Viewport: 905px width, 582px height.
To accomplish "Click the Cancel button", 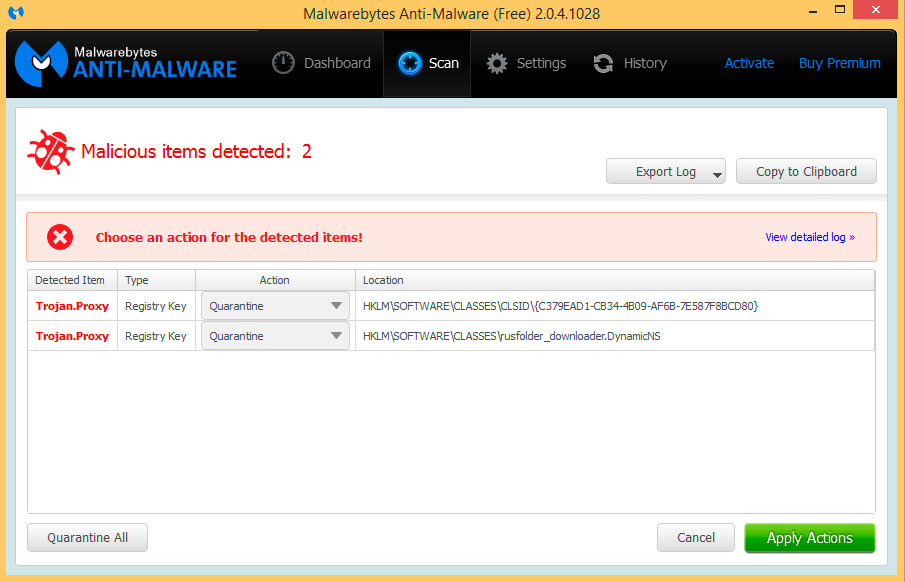I will pos(695,538).
